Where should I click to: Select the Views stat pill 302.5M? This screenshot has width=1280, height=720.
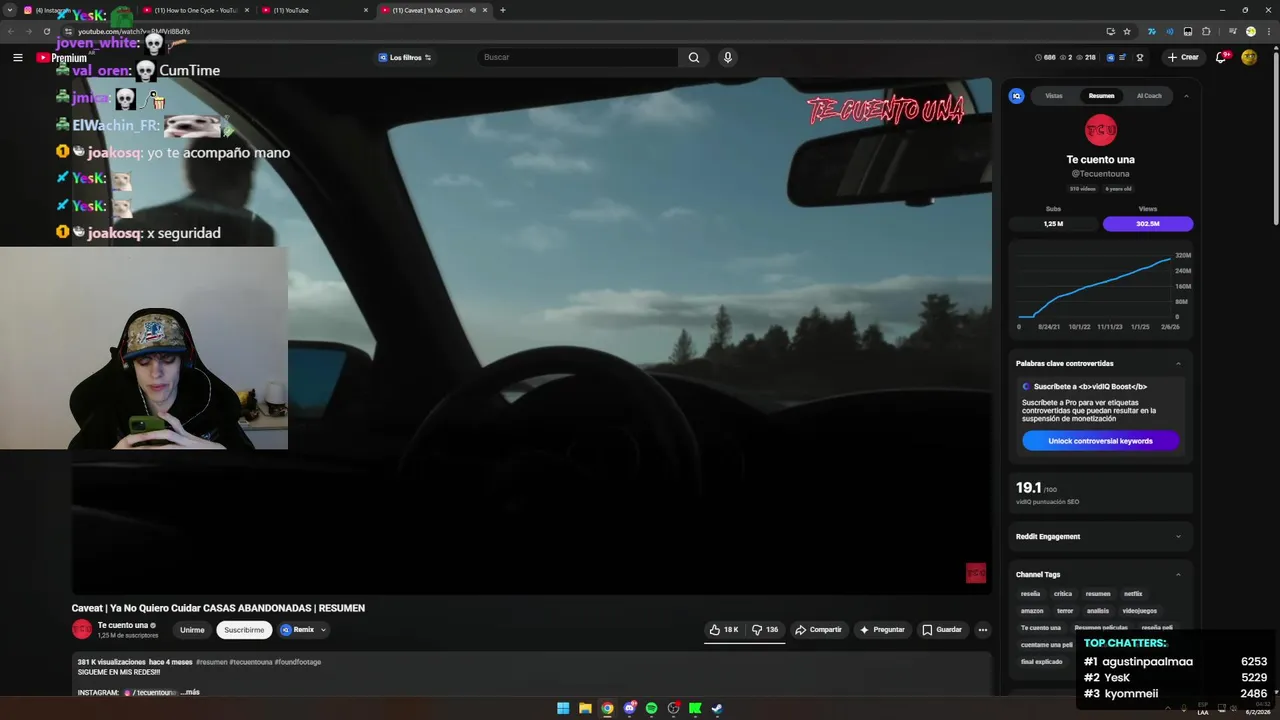(1148, 224)
